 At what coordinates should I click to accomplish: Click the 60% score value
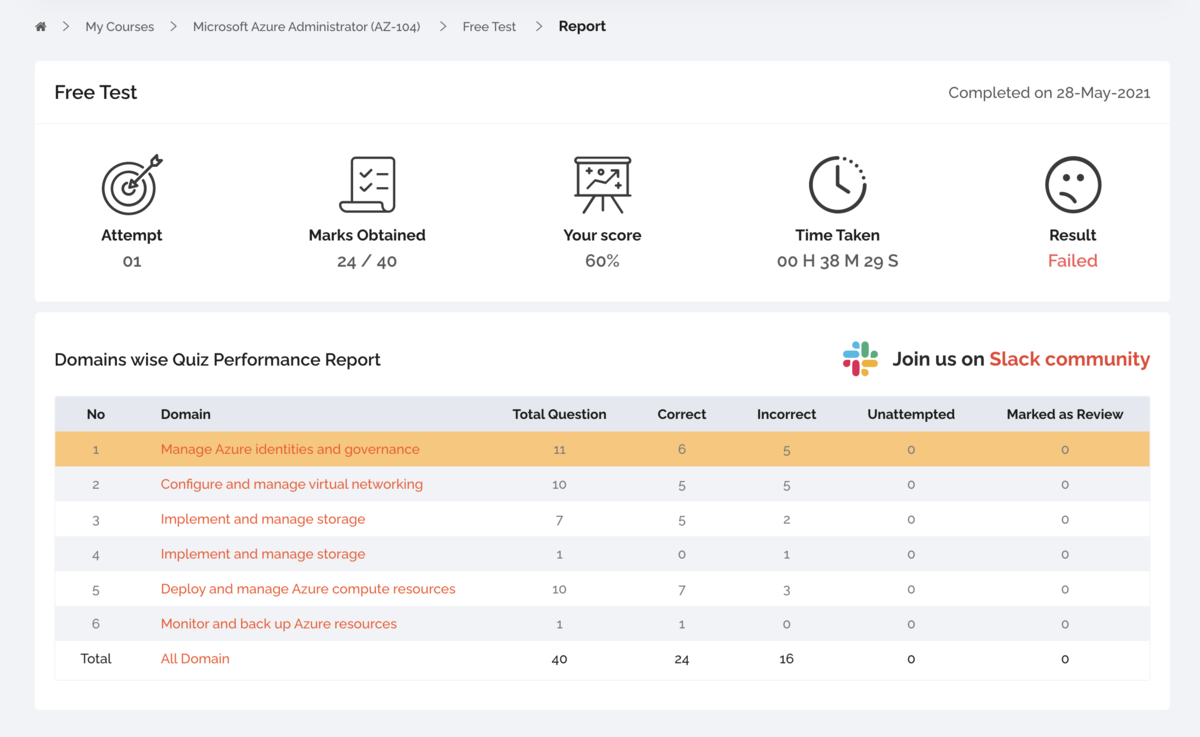602,261
